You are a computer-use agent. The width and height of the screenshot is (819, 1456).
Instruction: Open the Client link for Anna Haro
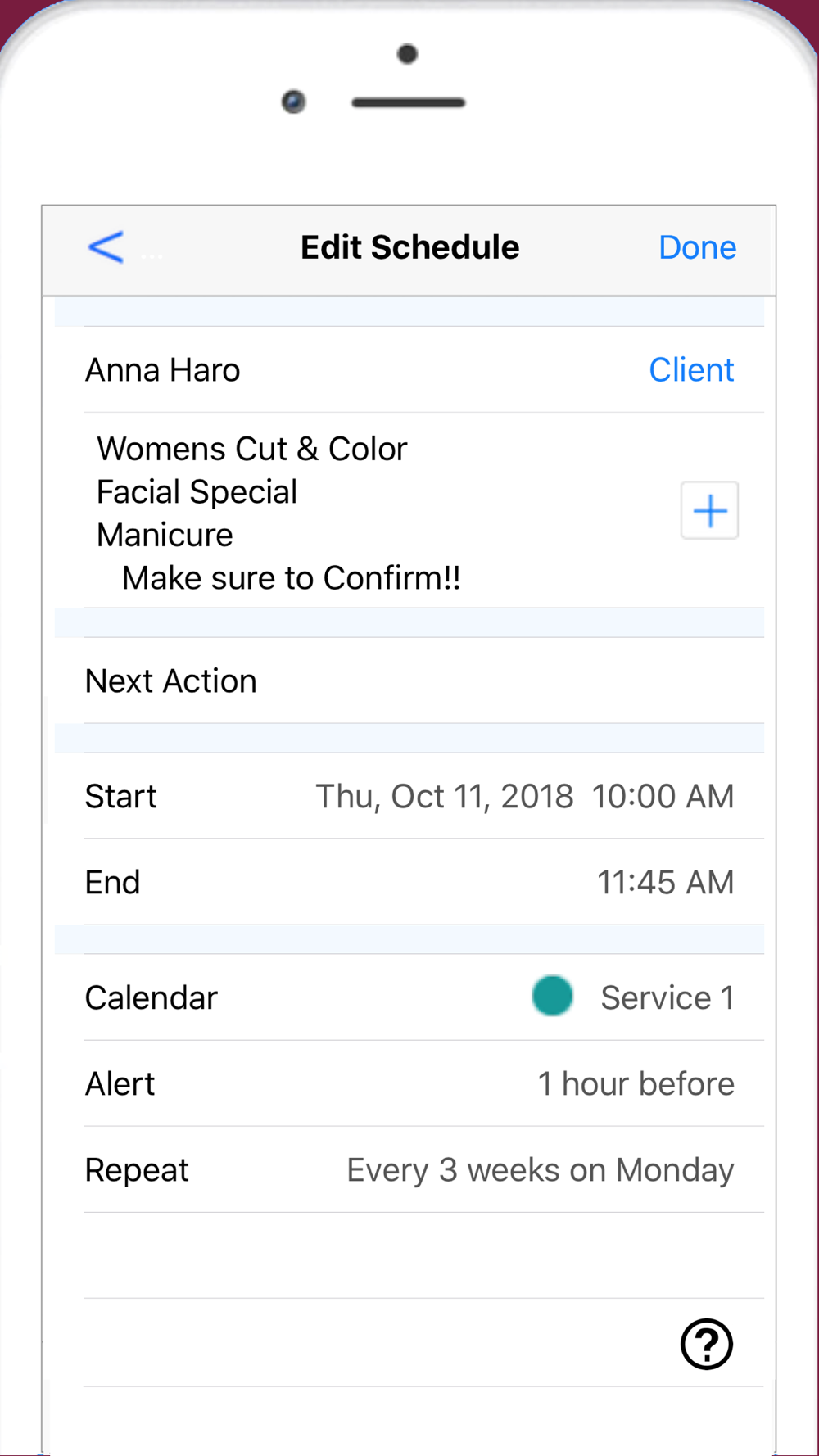pyautogui.click(x=691, y=370)
